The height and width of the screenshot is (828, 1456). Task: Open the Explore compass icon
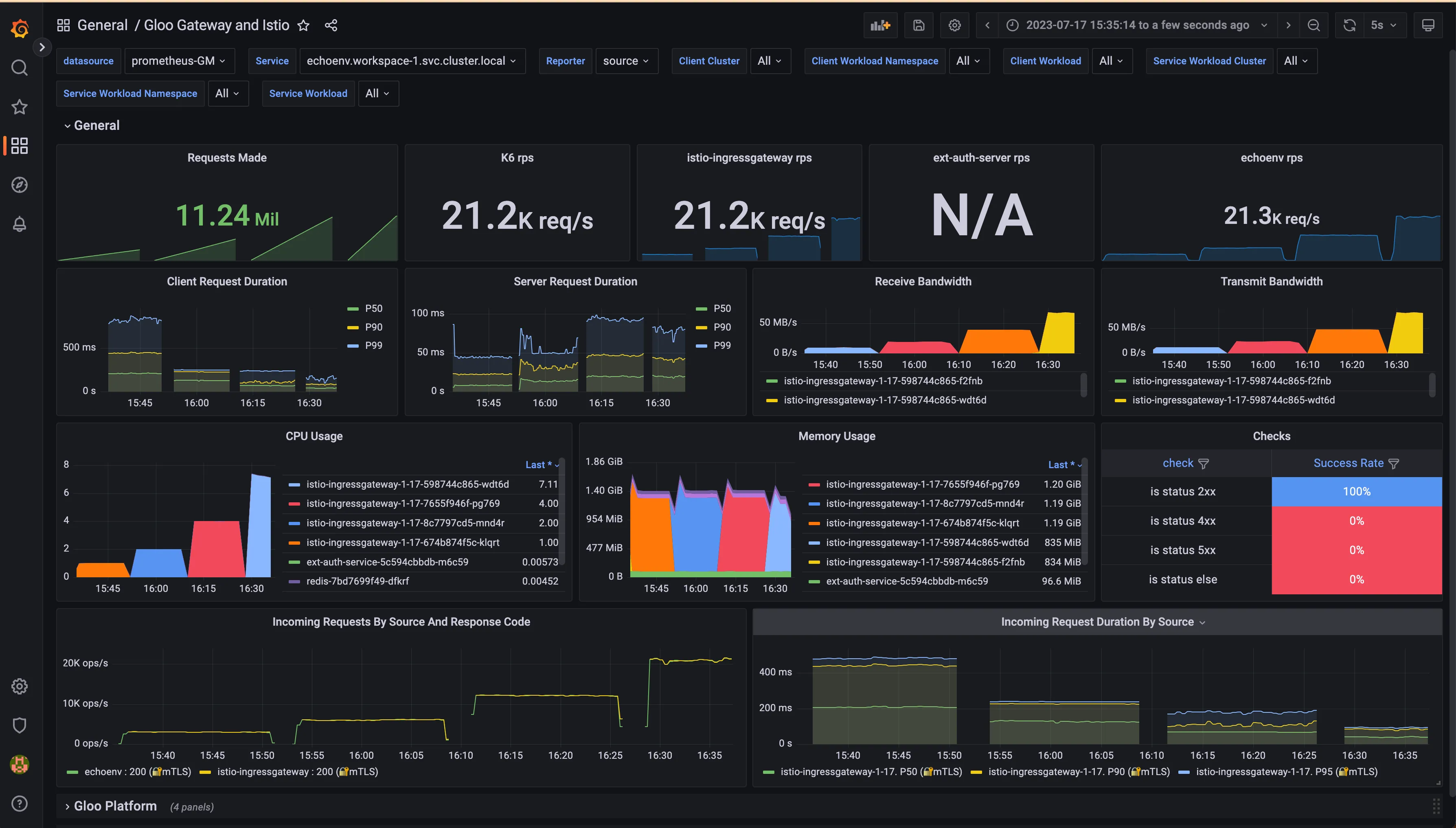20,185
